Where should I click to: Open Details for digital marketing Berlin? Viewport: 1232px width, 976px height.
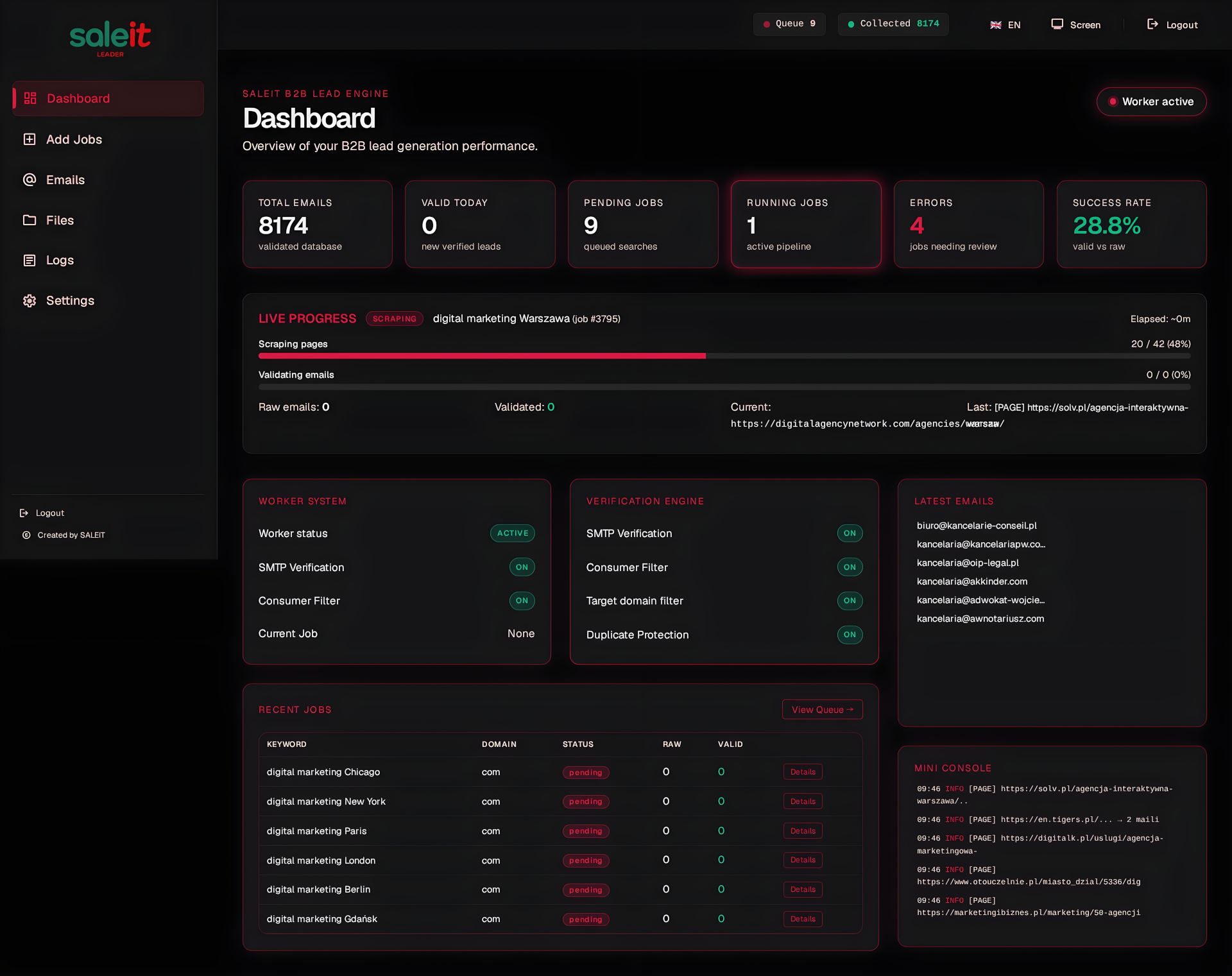pyautogui.click(x=803, y=889)
